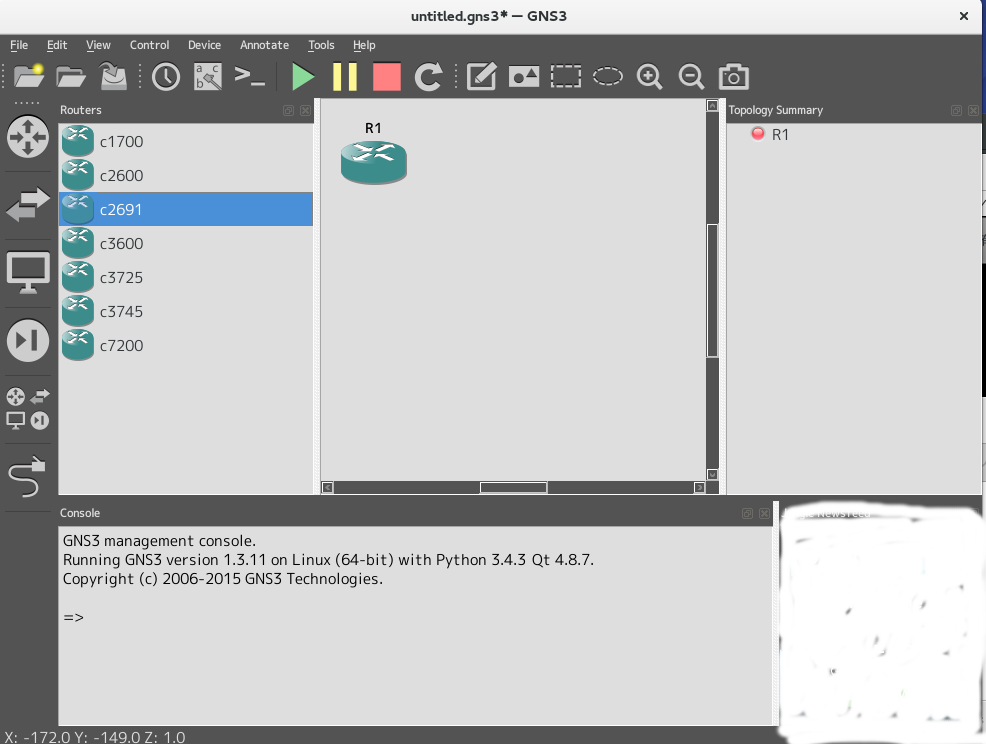Viewport: 986px width, 744px height.
Task: Close the Topology Summary panel
Action: (x=973, y=110)
